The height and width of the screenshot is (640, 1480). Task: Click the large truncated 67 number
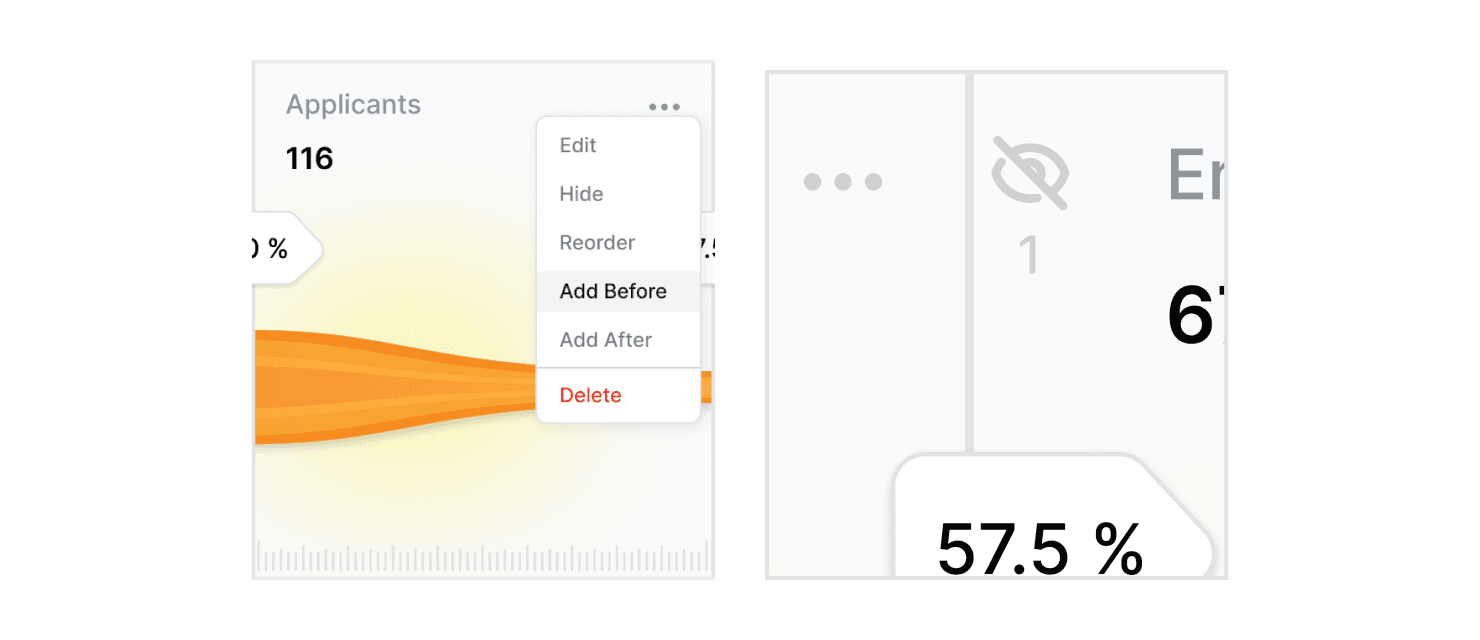(x=1196, y=317)
